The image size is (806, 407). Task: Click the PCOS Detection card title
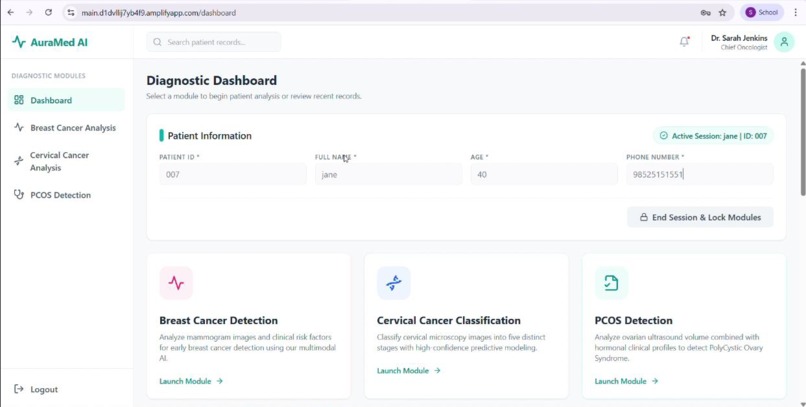(633, 320)
